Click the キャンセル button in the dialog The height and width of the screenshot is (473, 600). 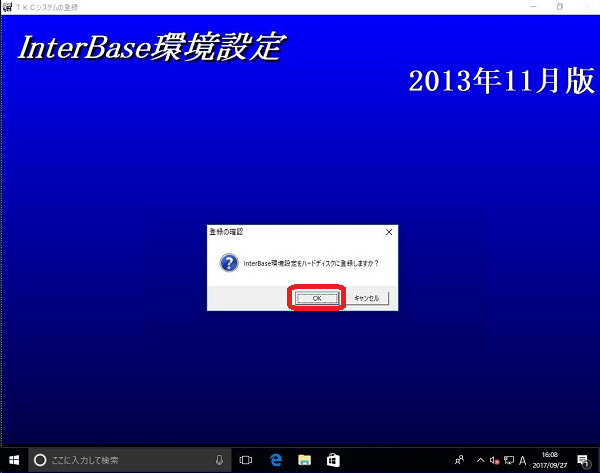[367, 298]
